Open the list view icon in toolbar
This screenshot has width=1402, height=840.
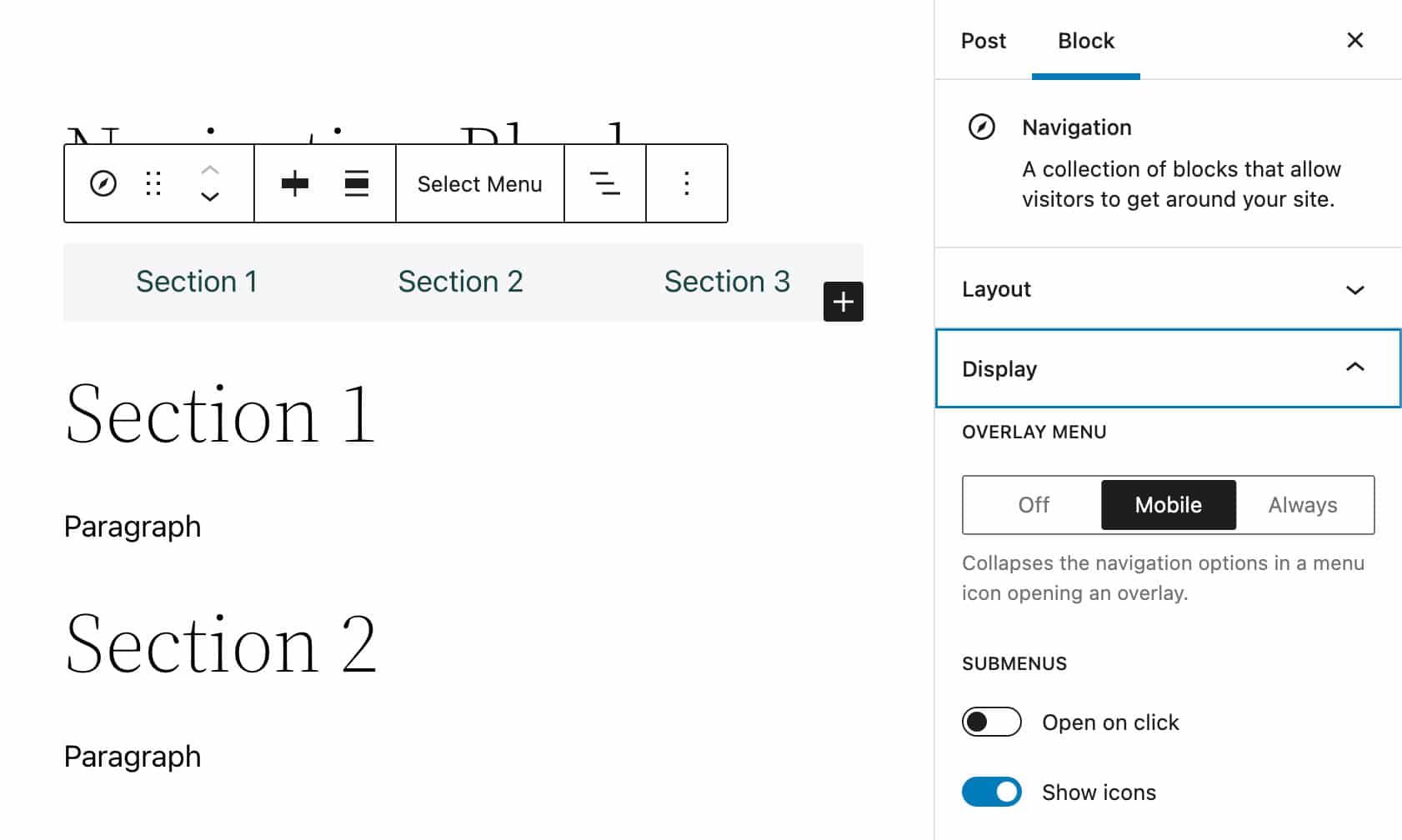605,183
